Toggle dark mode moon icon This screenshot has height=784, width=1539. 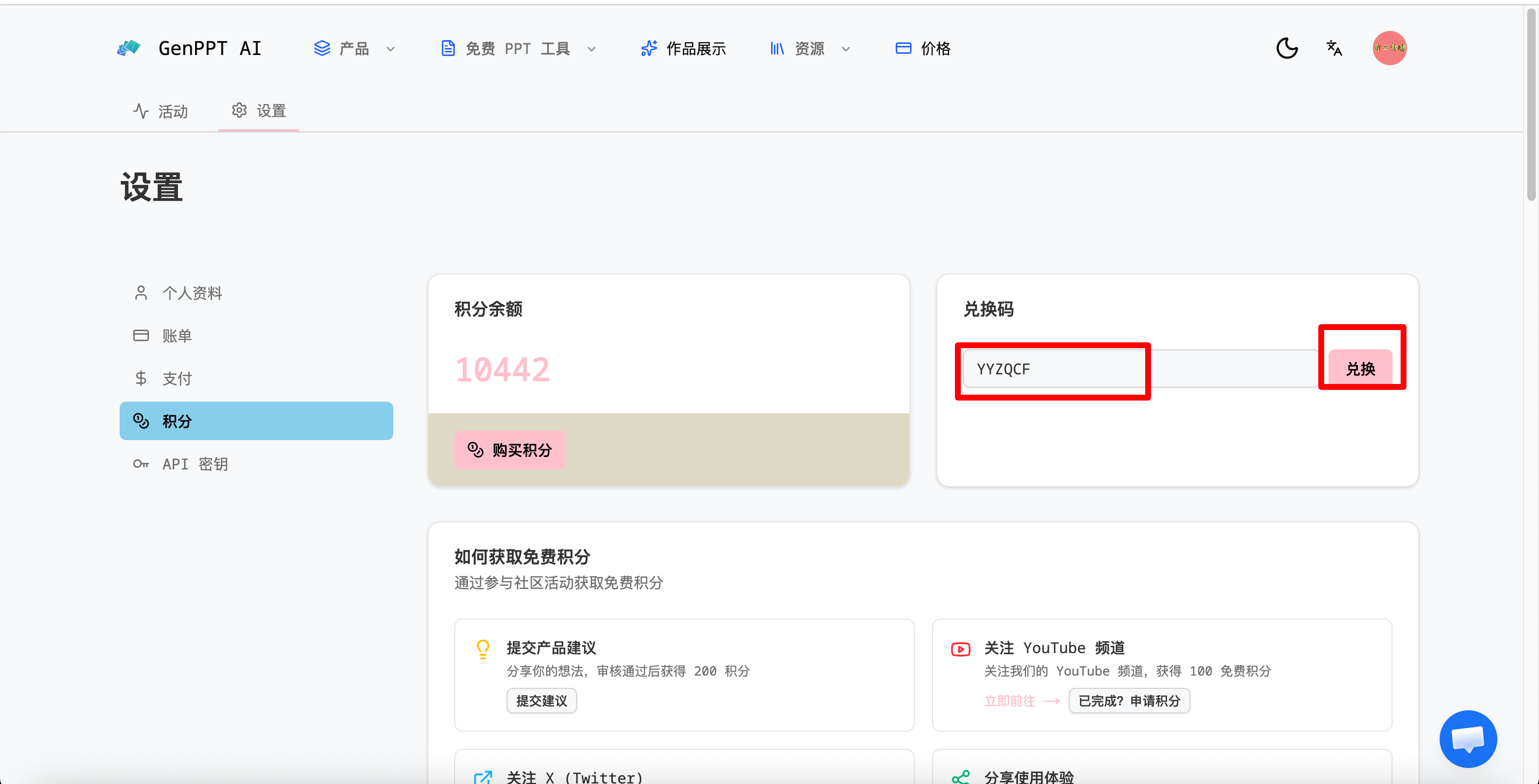(x=1287, y=48)
